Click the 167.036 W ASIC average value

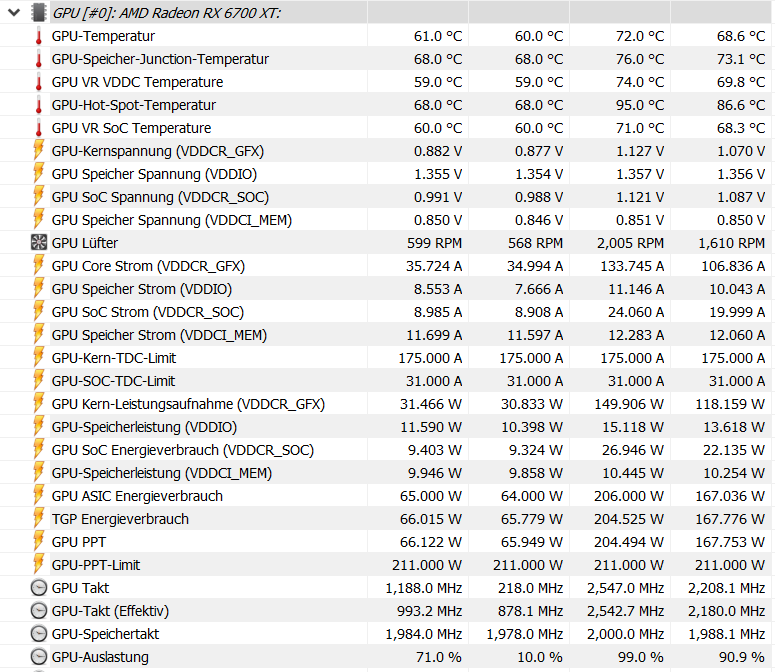(730, 496)
